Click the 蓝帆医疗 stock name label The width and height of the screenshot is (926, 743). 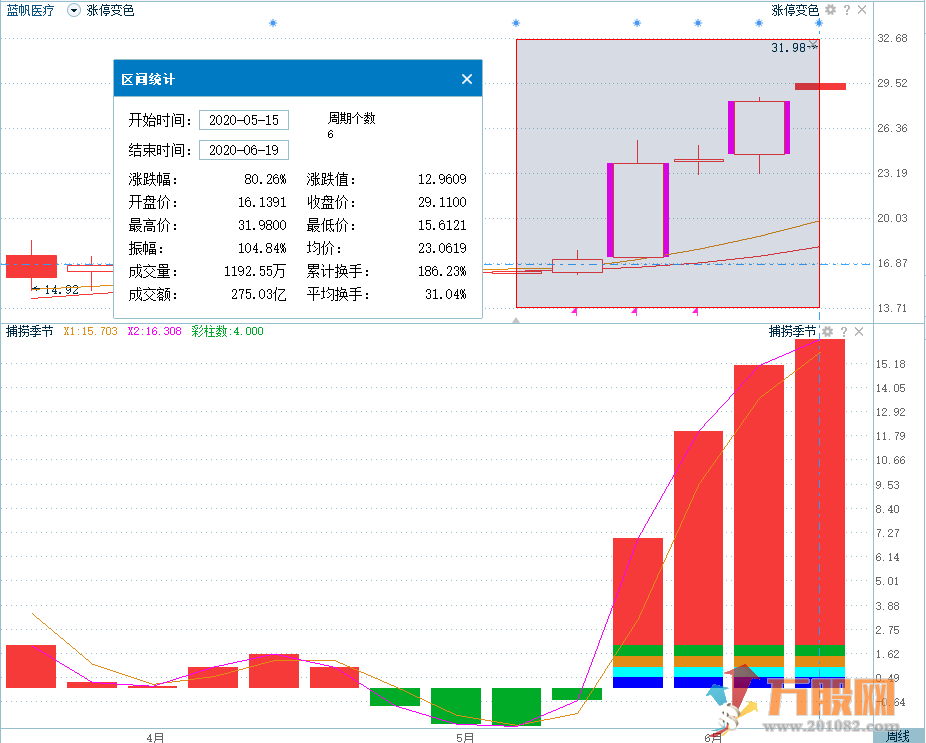(x=30, y=10)
